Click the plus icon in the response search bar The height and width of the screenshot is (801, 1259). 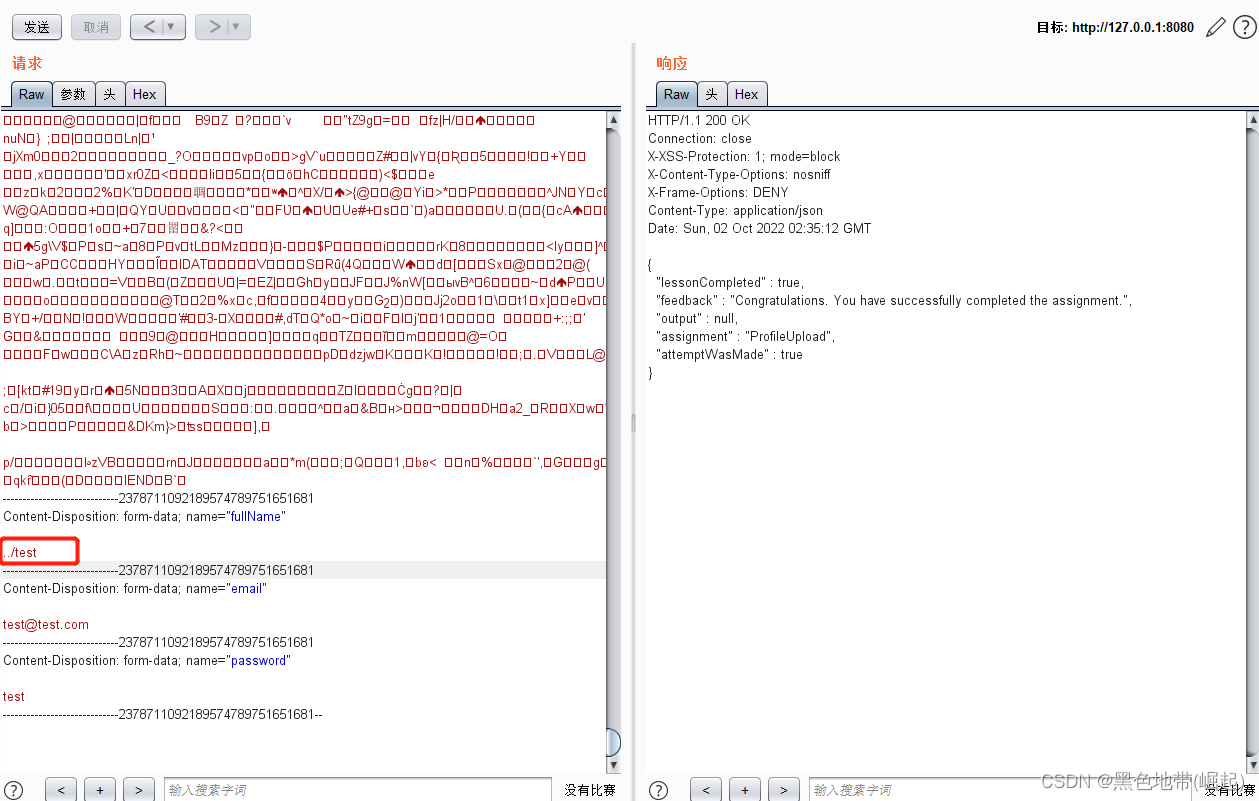tap(744, 789)
